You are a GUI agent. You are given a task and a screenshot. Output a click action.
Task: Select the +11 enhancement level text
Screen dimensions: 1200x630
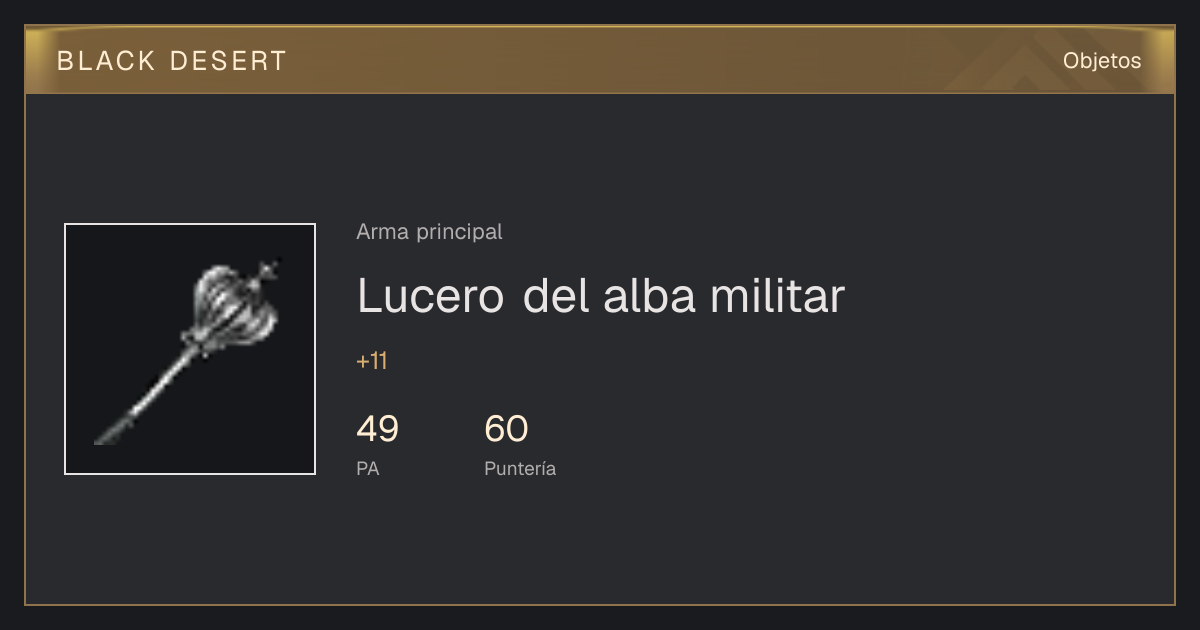coord(372,362)
